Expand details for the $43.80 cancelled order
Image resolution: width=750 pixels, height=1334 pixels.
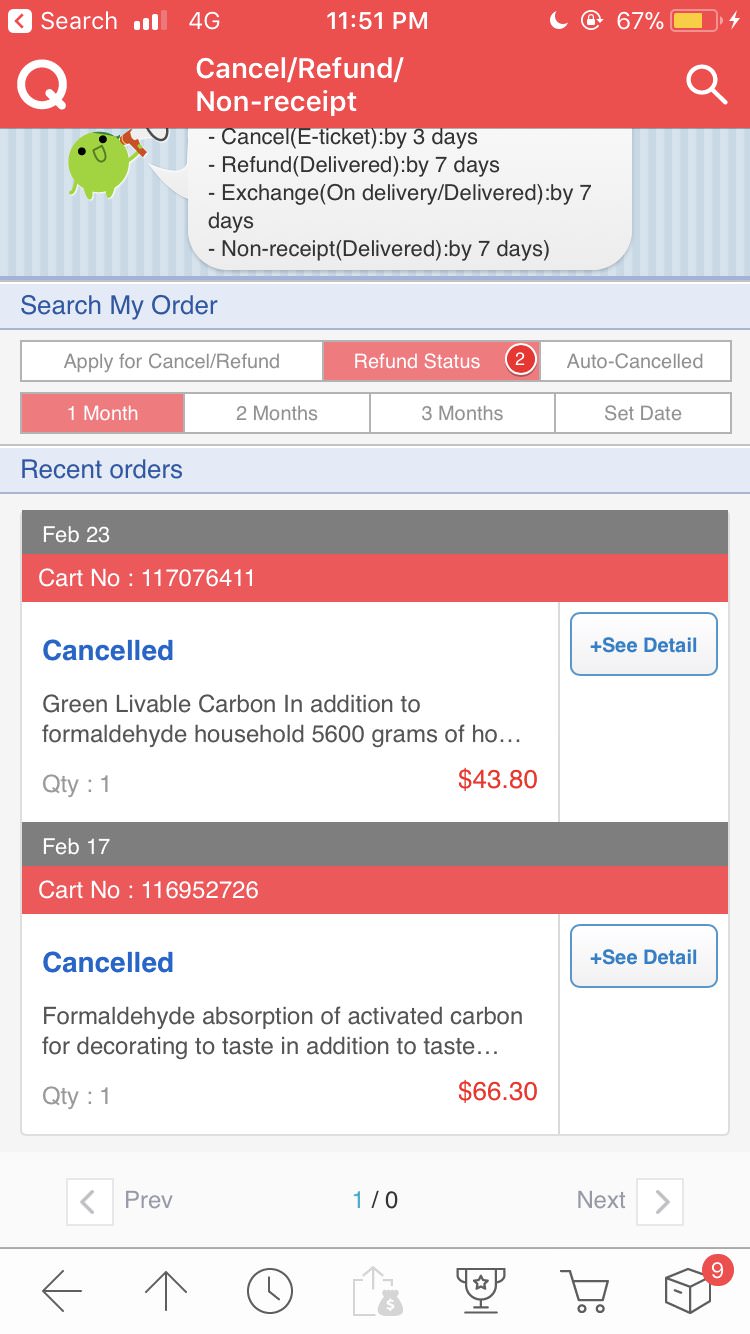tap(643, 645)
